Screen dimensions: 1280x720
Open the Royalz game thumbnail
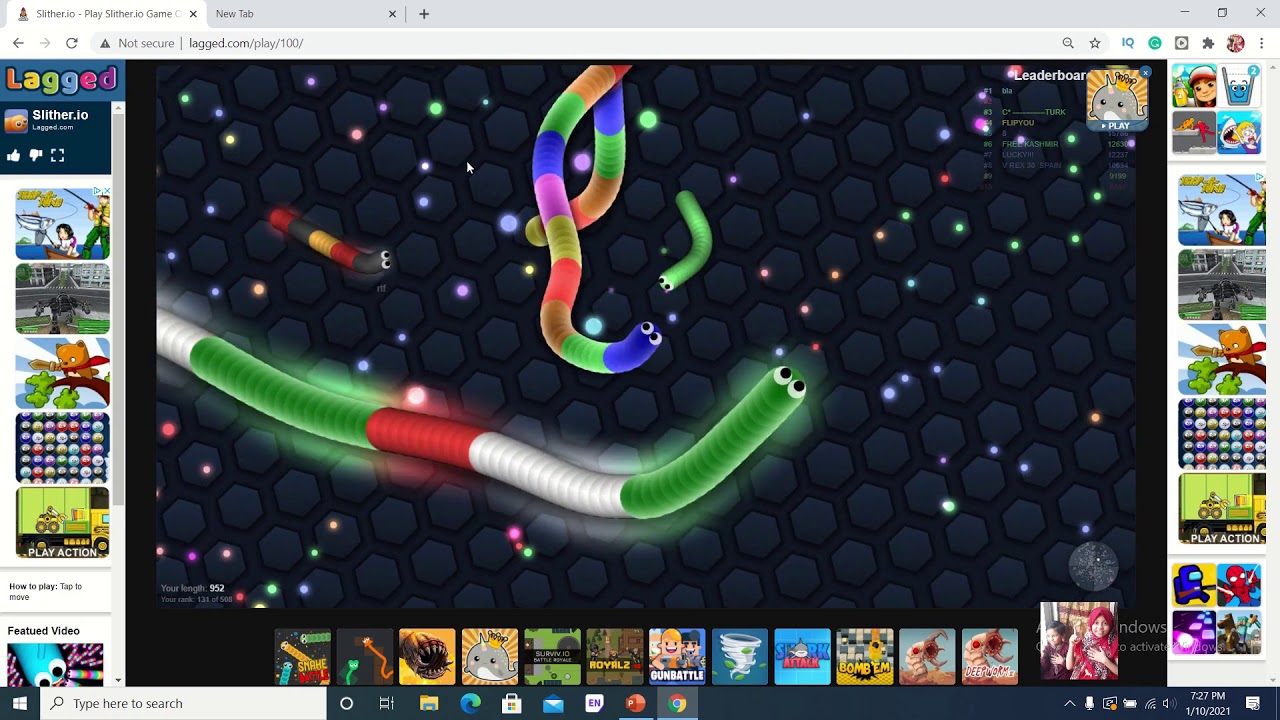point(615,657)
